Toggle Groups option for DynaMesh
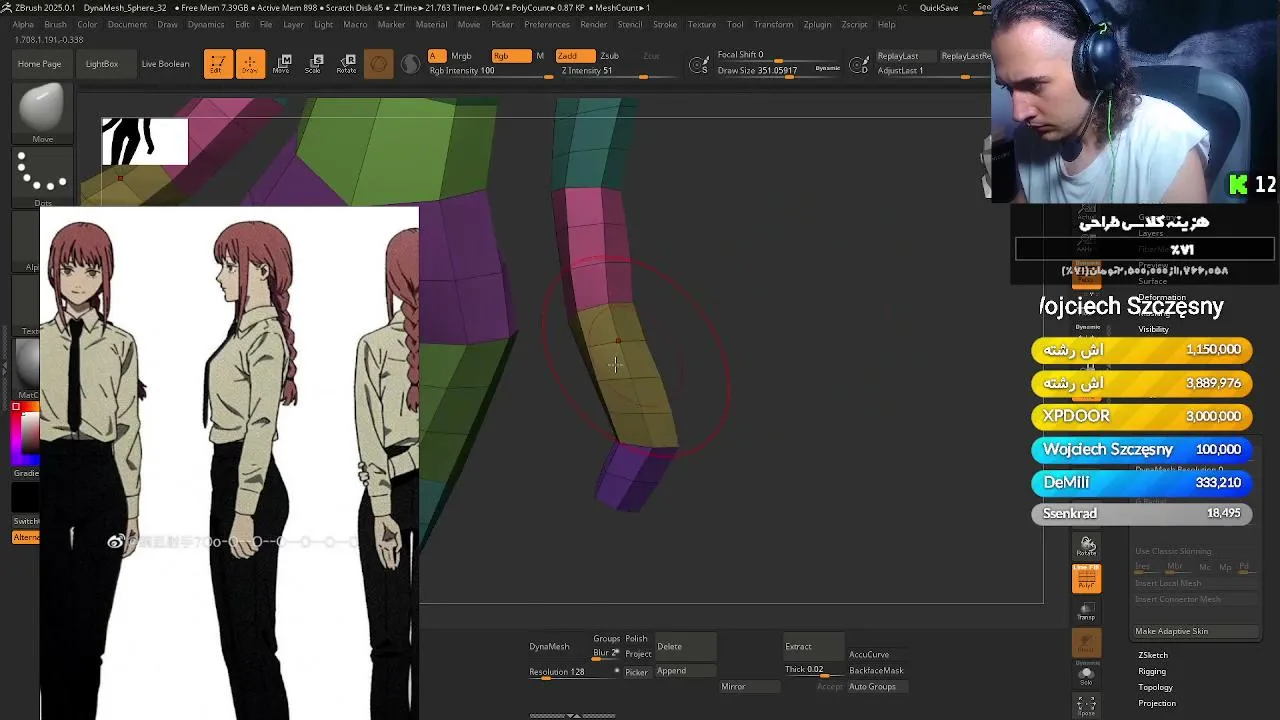The height and width of the screenshot is (720, 1280). (x=607, y=639)
